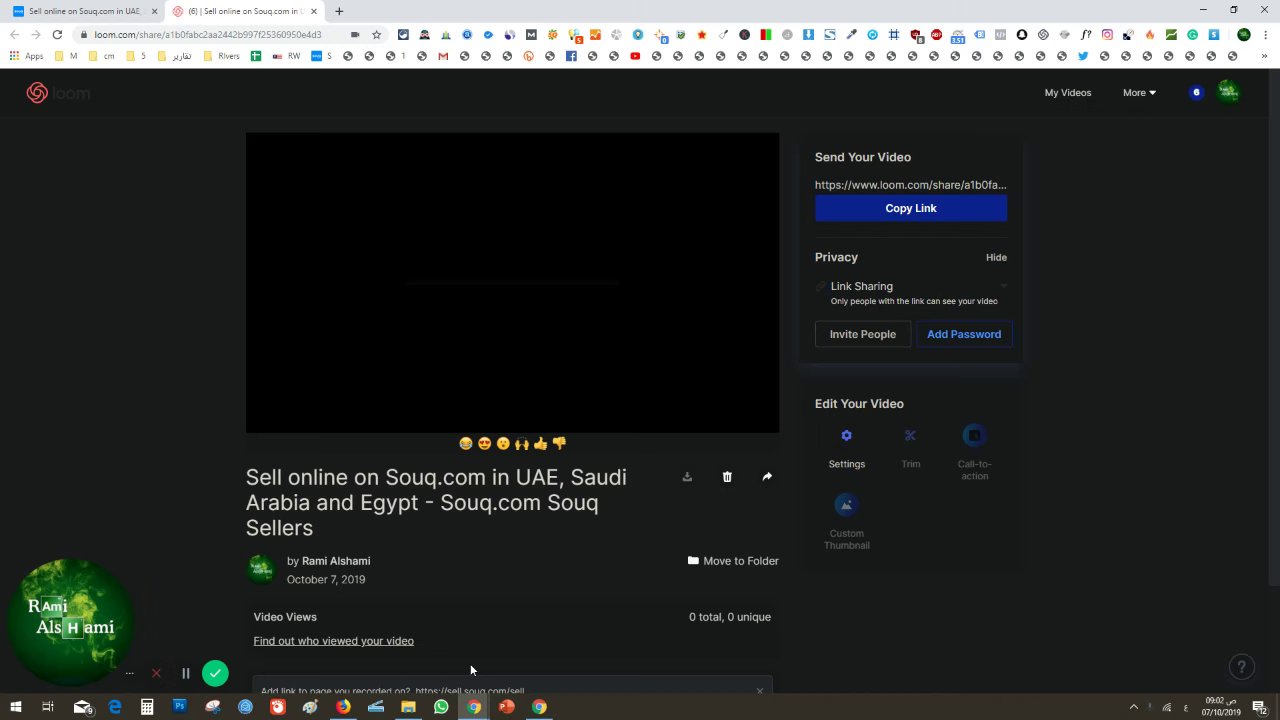Screen dimensions: 1280x720
Task: Switch to the first Souq.com tab
Action: pos(84,11)
